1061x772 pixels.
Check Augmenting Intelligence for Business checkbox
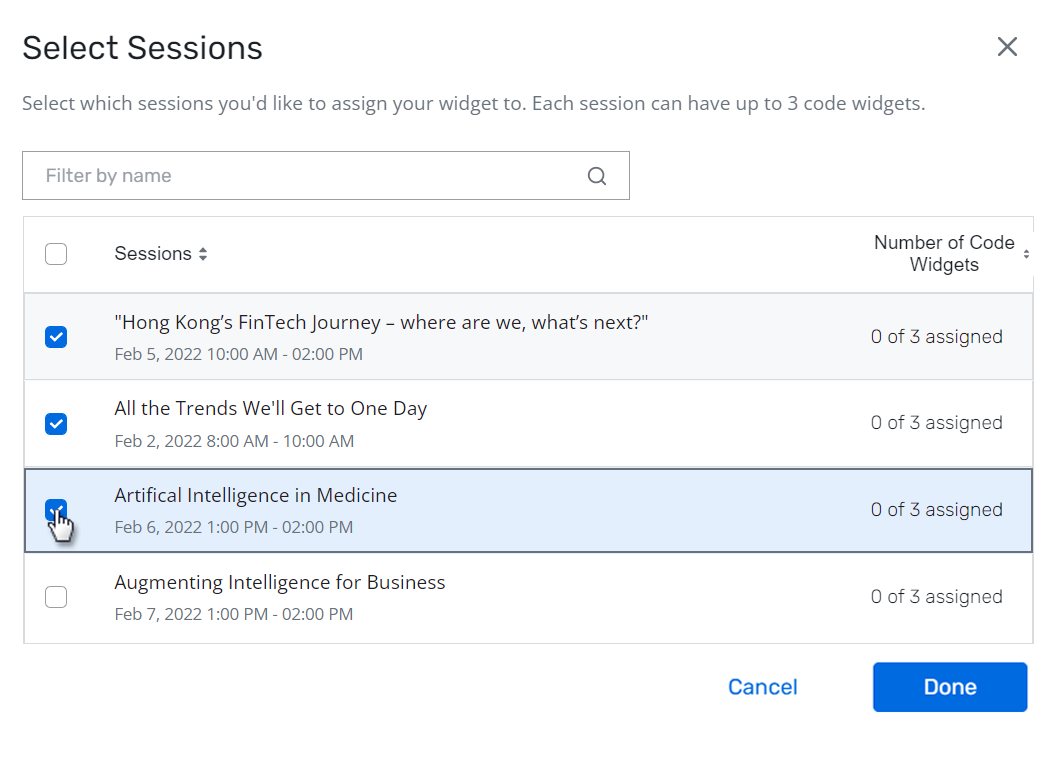[x=56, y=597]
